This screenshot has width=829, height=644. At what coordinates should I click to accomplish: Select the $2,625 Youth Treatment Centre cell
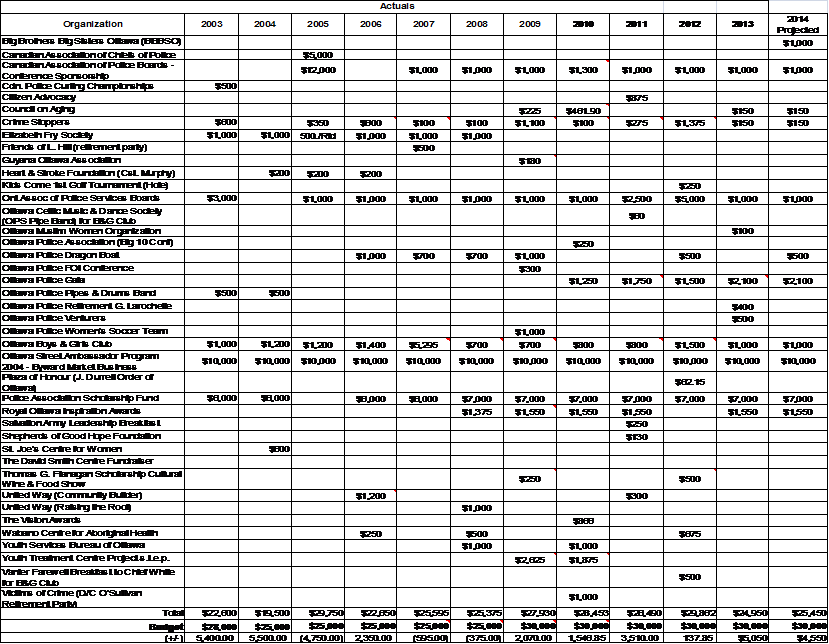point(530,560)
